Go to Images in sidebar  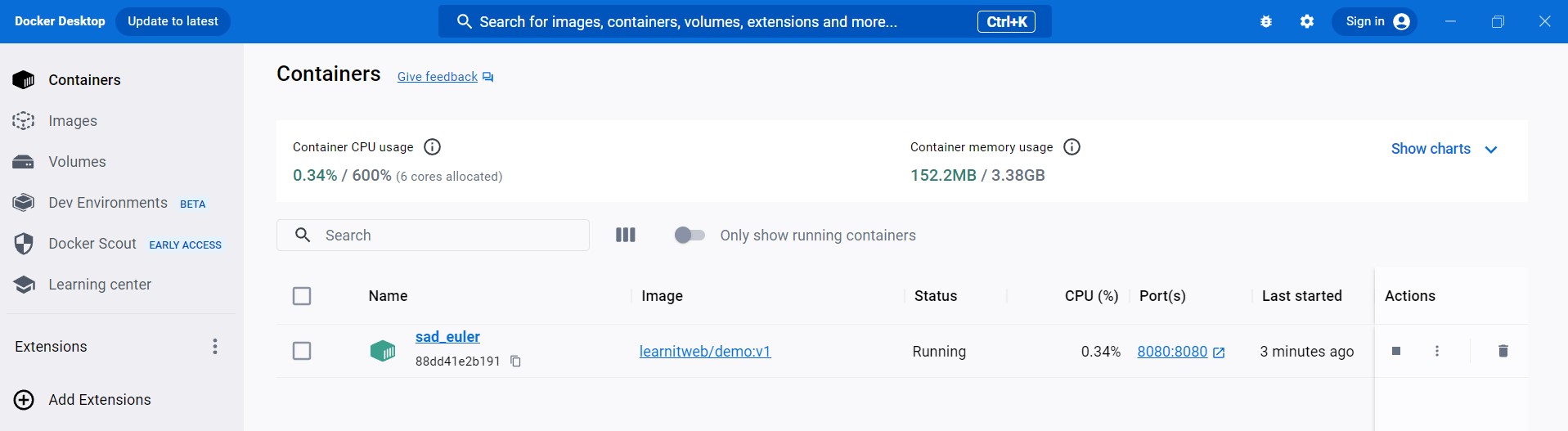click(x=73, y=121)
